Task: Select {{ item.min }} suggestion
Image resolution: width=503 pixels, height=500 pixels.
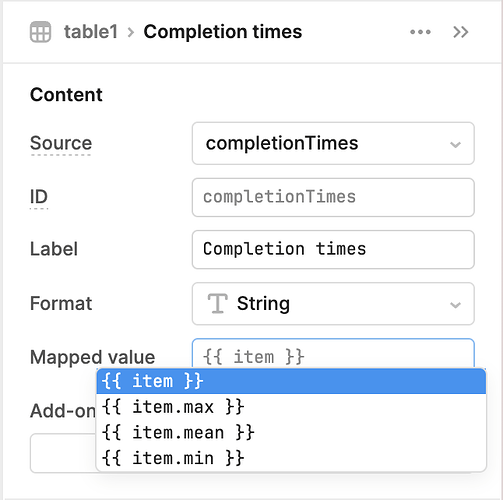Action: click(x=291, y=458)
